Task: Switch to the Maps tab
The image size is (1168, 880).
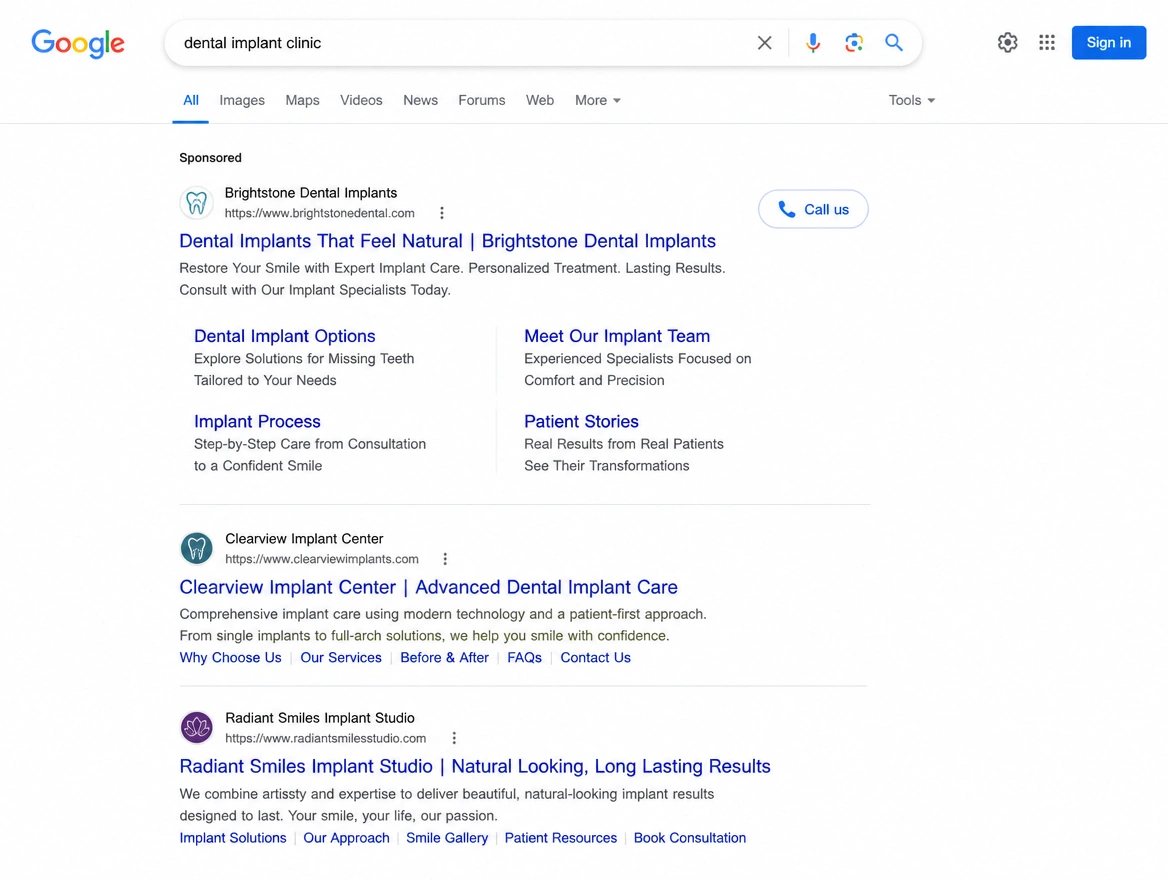Action: pos(302,100)
